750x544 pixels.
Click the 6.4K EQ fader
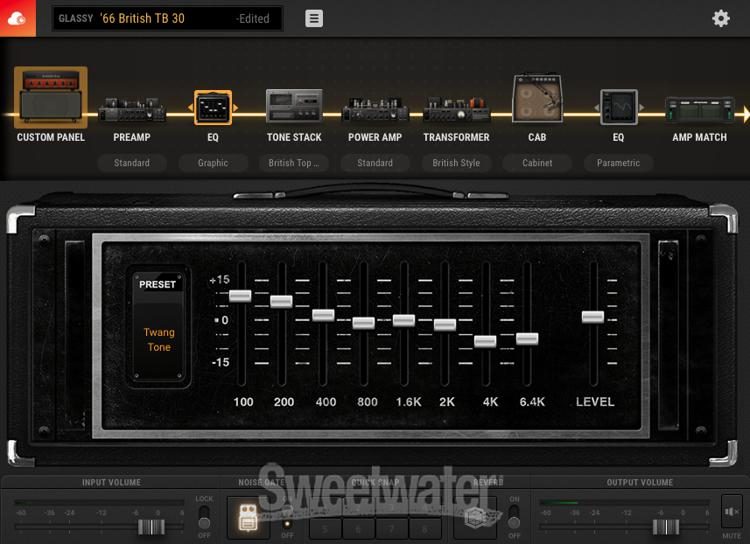pyautogui.click(x=527, y=338)
